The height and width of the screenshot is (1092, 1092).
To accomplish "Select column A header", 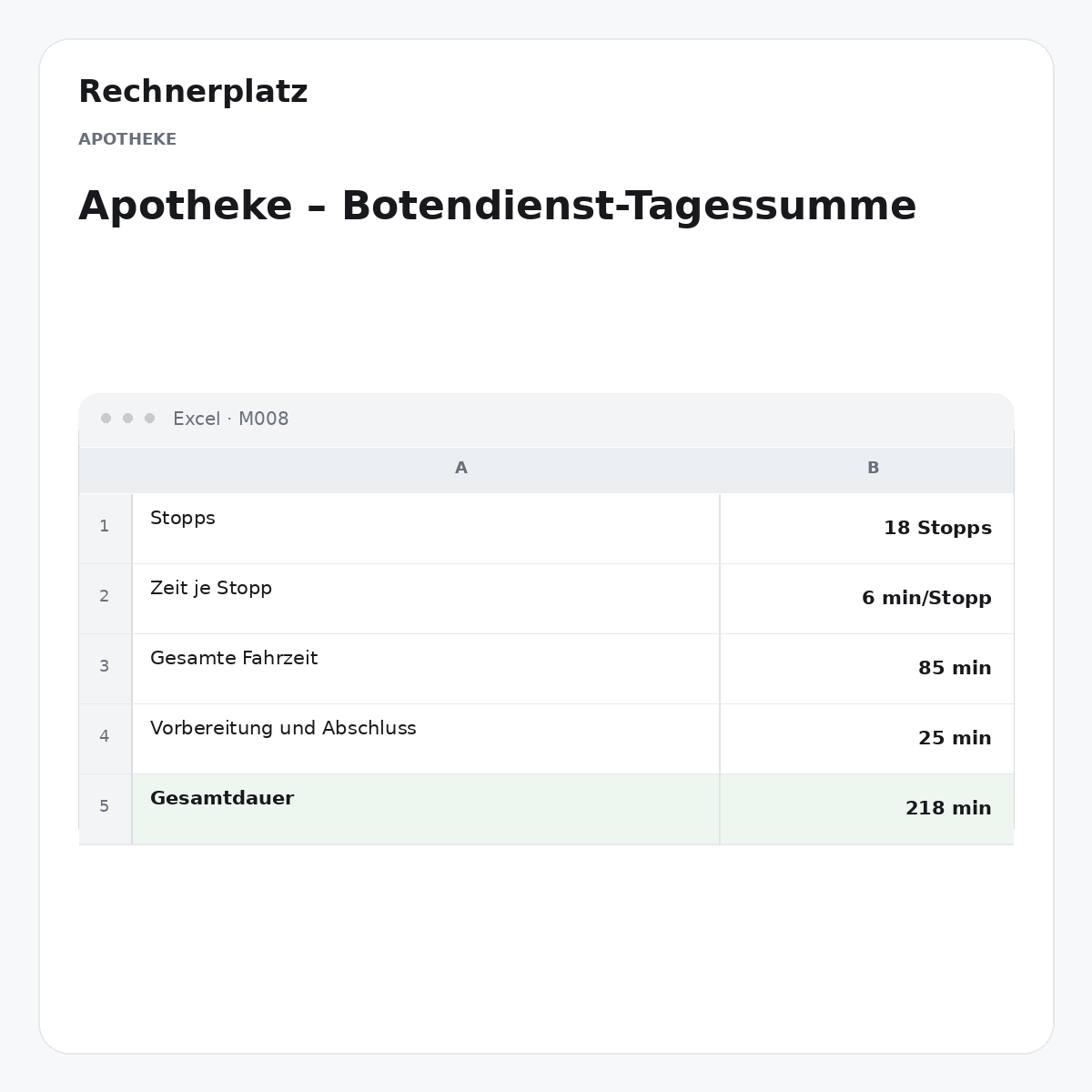I will click(426, 470).
